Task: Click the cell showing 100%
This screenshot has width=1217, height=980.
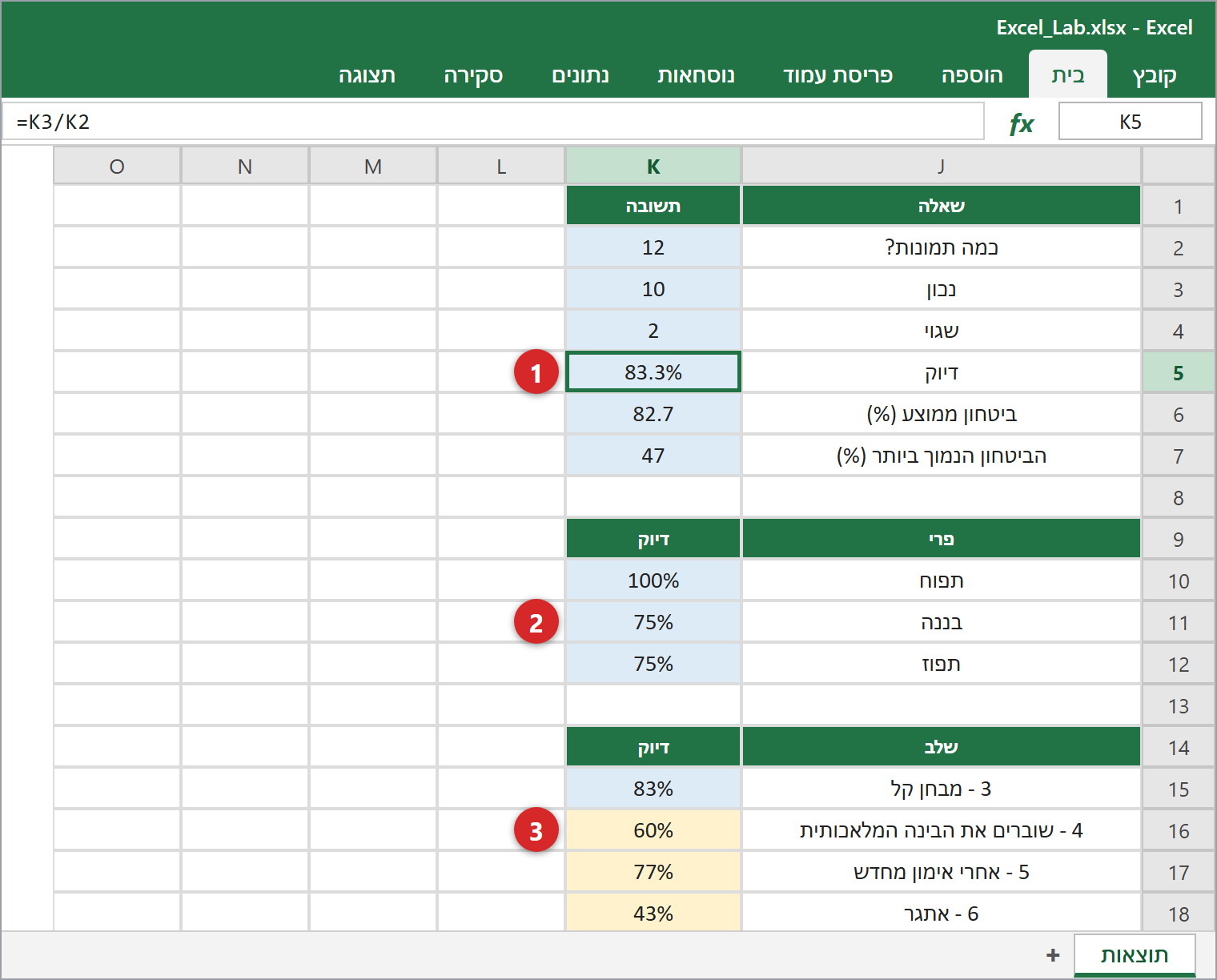Action: pyautogui.click(x=653, y=580)
